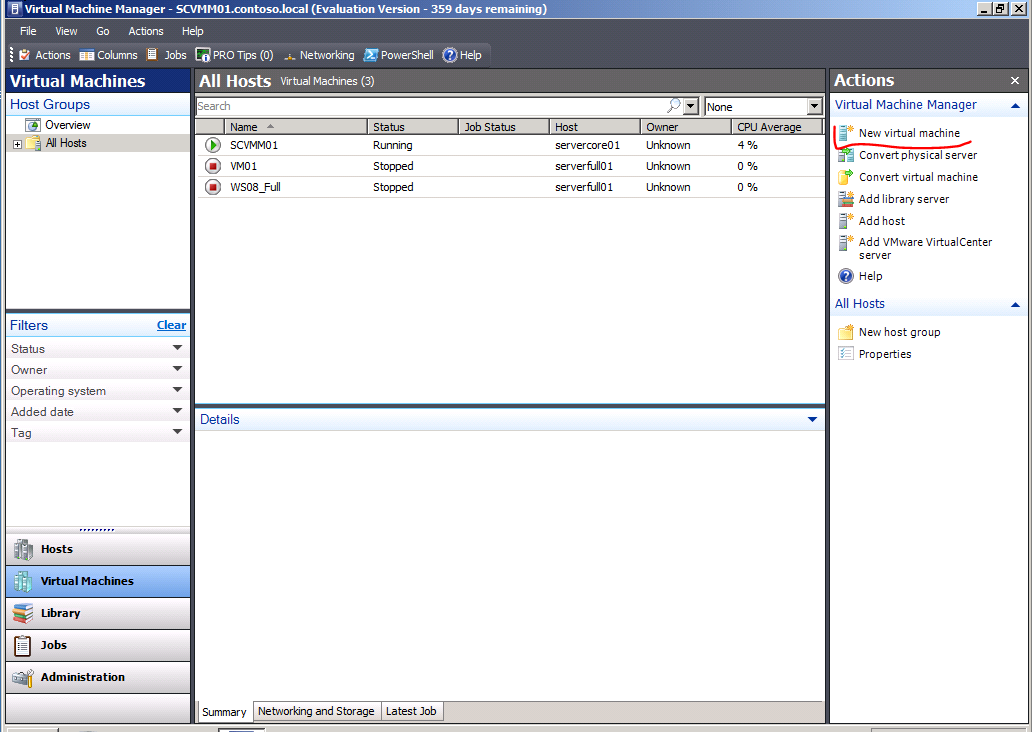Sort by CPU Average column header
Viewport: 1032px width, 732px height.
(x=777, y=127)
